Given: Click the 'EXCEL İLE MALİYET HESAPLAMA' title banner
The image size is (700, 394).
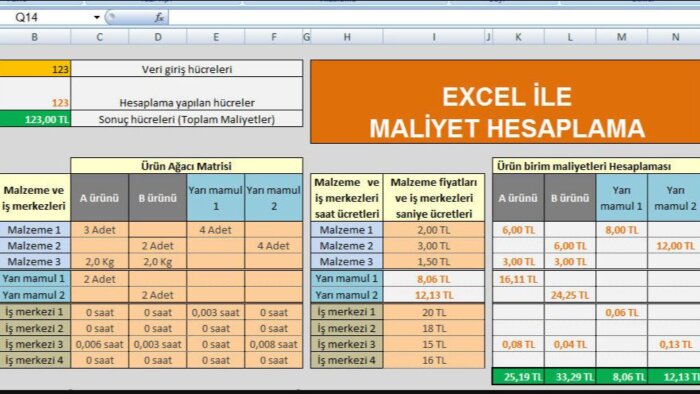Looking at the screenshot, I should pos(505,102).
